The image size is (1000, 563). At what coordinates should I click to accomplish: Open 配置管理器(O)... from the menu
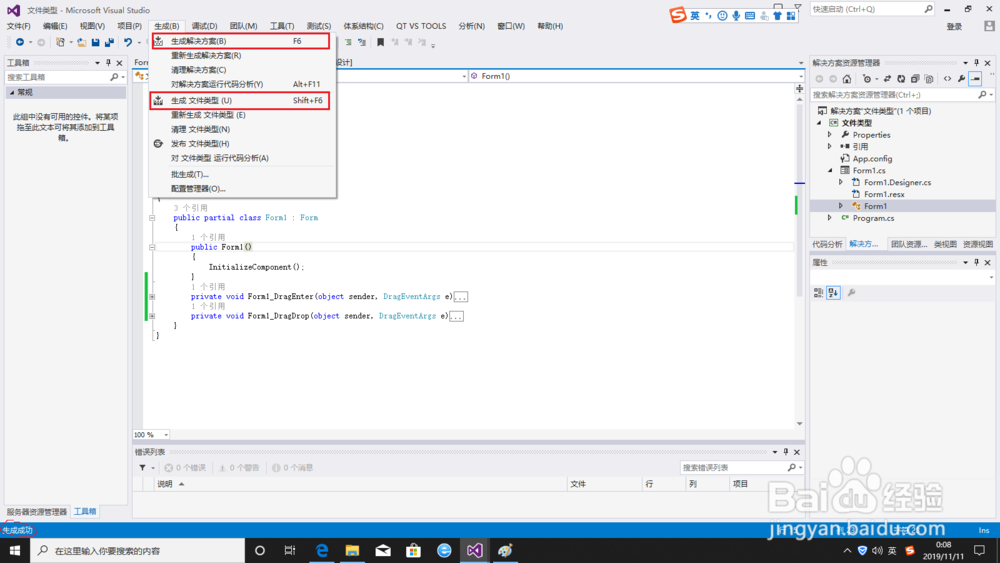pos(242,189)
